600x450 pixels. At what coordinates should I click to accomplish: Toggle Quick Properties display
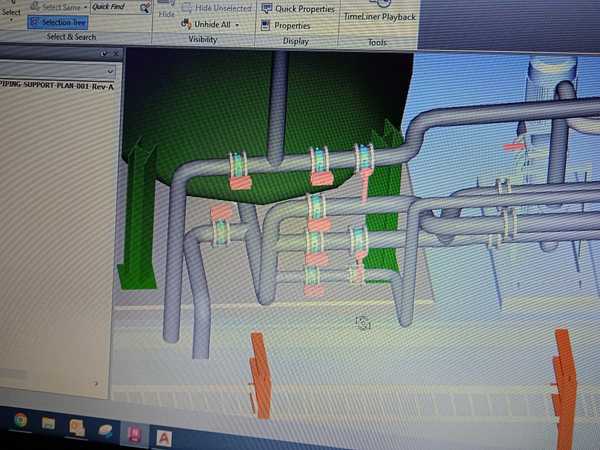(x=298, y=9)
